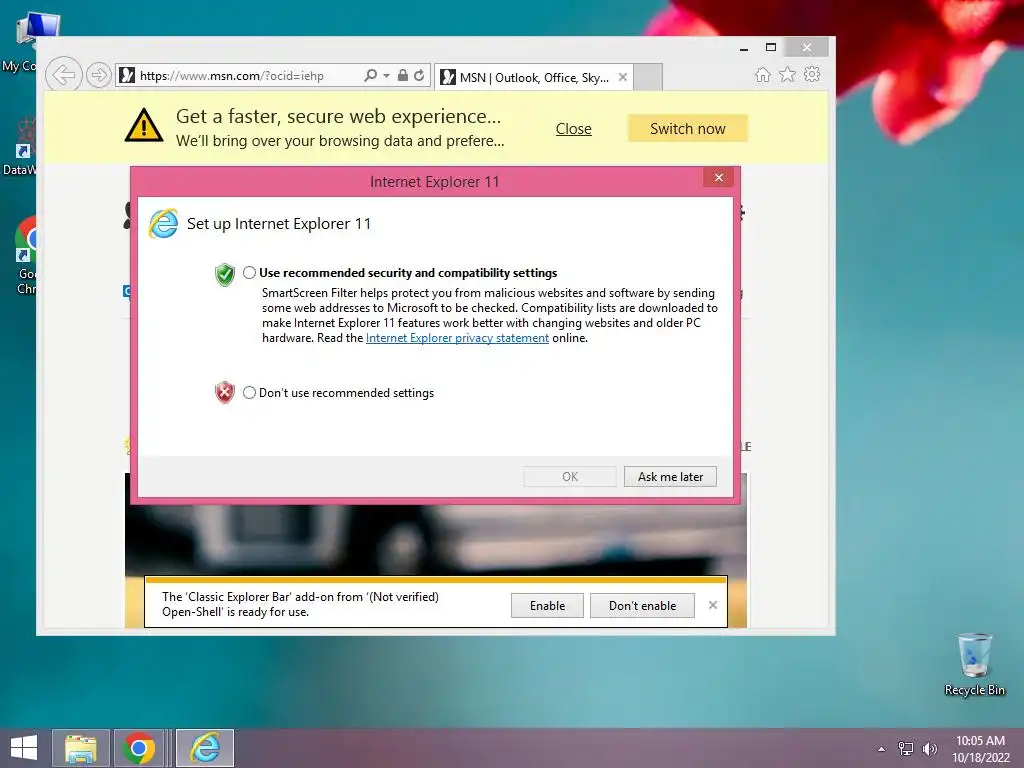This screenshot has width=1024, height=768.
Task: Select Use recommended security settings radio
Action: coord(249,273)
